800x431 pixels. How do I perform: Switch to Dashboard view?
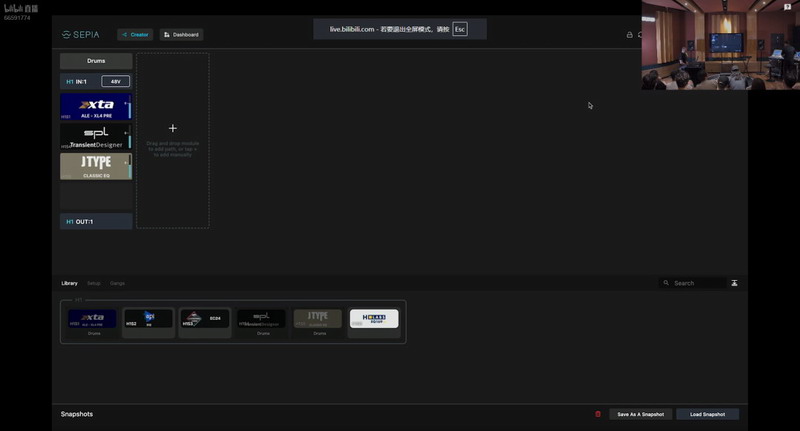pyautogui.click(x=182, y=35)
